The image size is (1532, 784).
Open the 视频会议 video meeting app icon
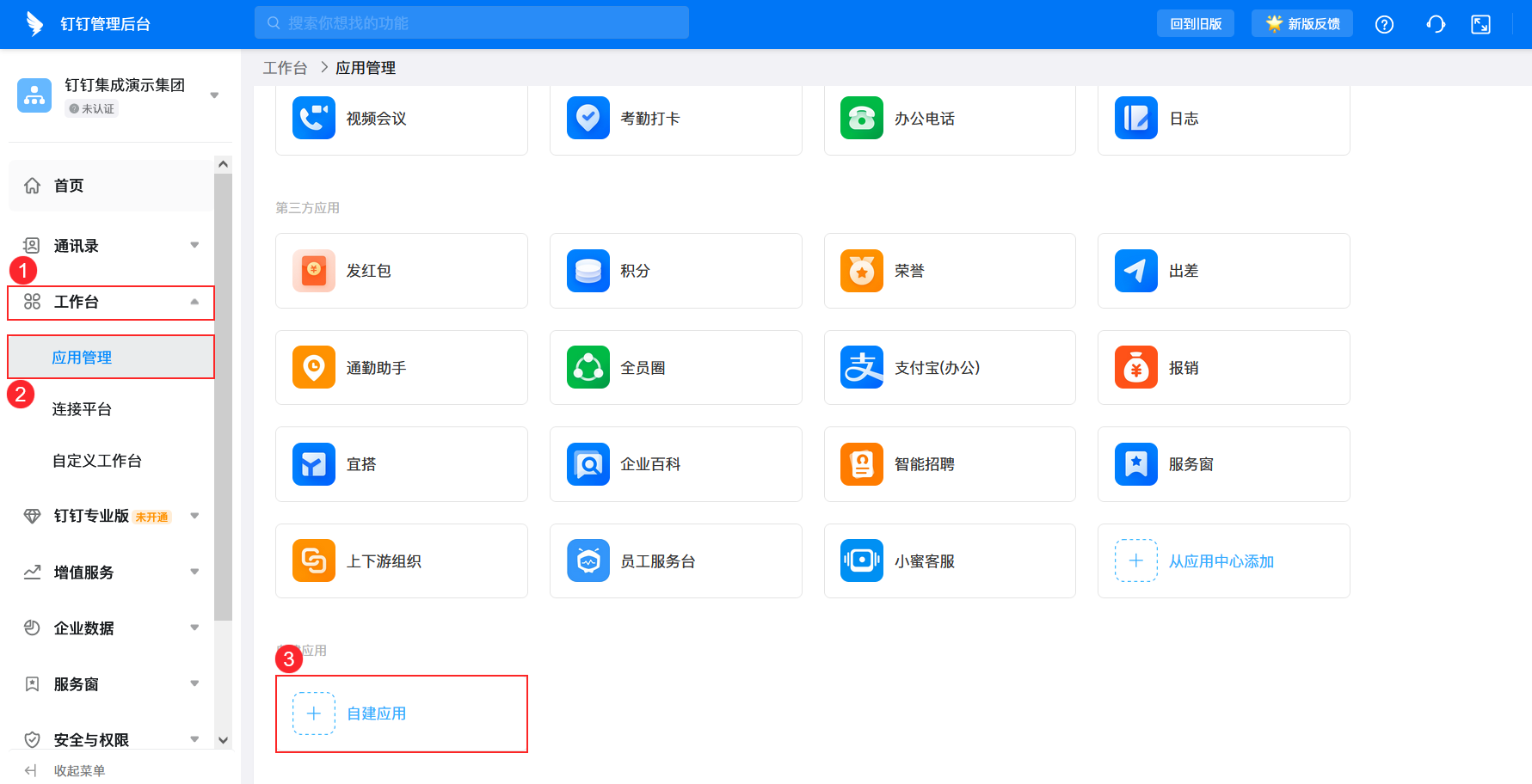pyautogui.click(x=314, y=118)
